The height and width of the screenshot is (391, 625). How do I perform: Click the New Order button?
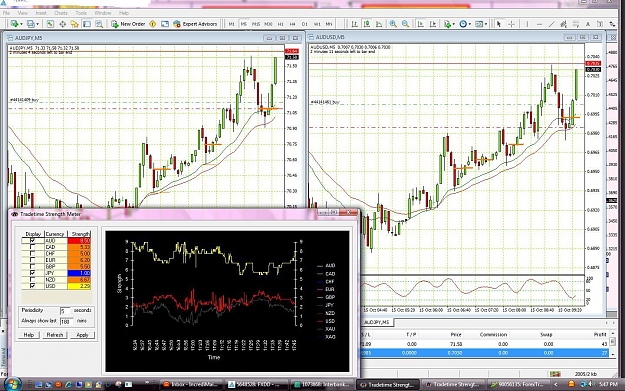click(128, 24)
